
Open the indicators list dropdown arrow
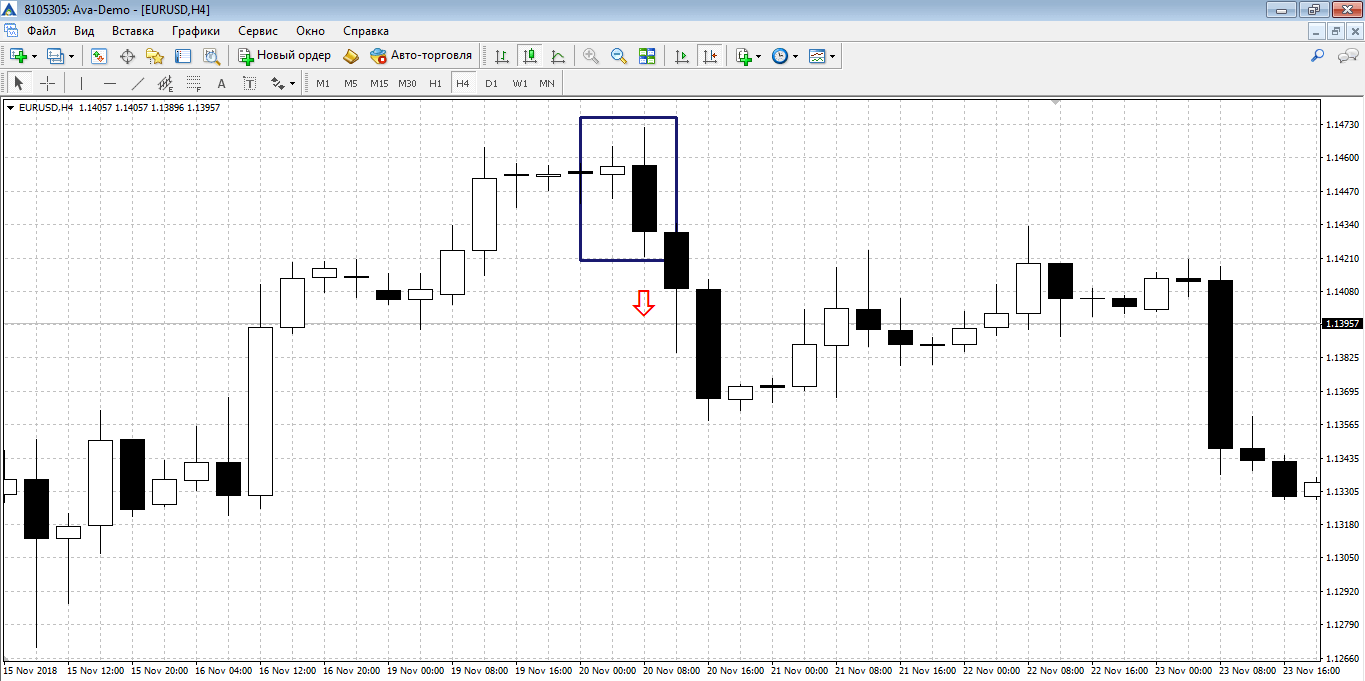tap(758, 56)
